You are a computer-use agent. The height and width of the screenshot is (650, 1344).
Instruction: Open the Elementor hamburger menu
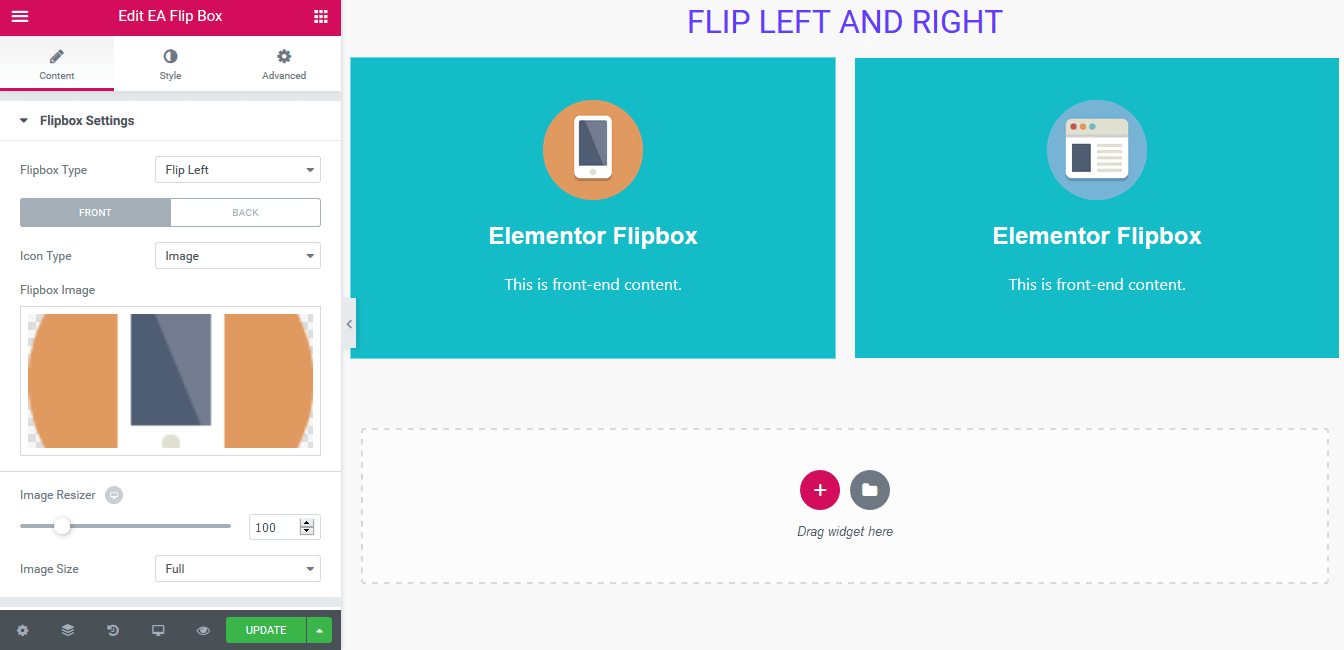[x=19, y=17]
